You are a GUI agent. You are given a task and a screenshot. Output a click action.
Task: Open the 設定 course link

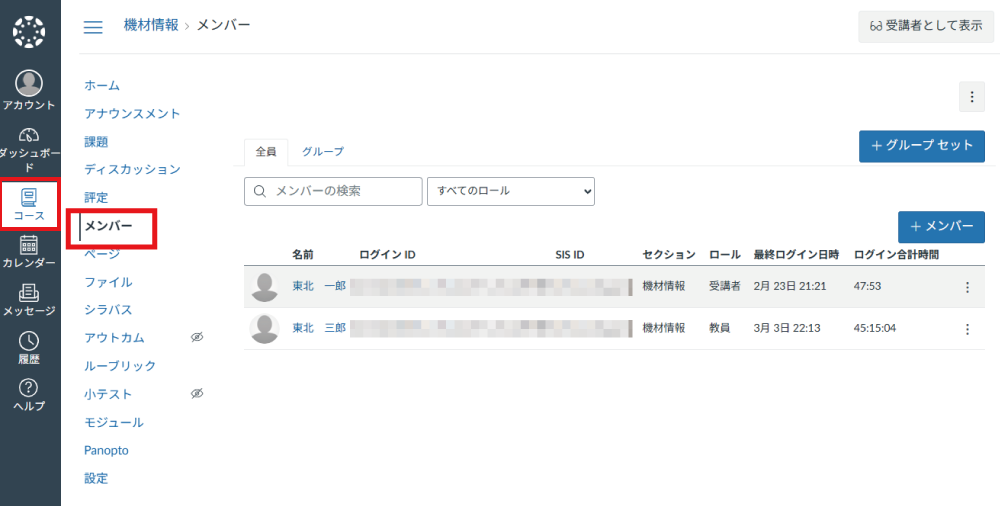tap(96, 478)
